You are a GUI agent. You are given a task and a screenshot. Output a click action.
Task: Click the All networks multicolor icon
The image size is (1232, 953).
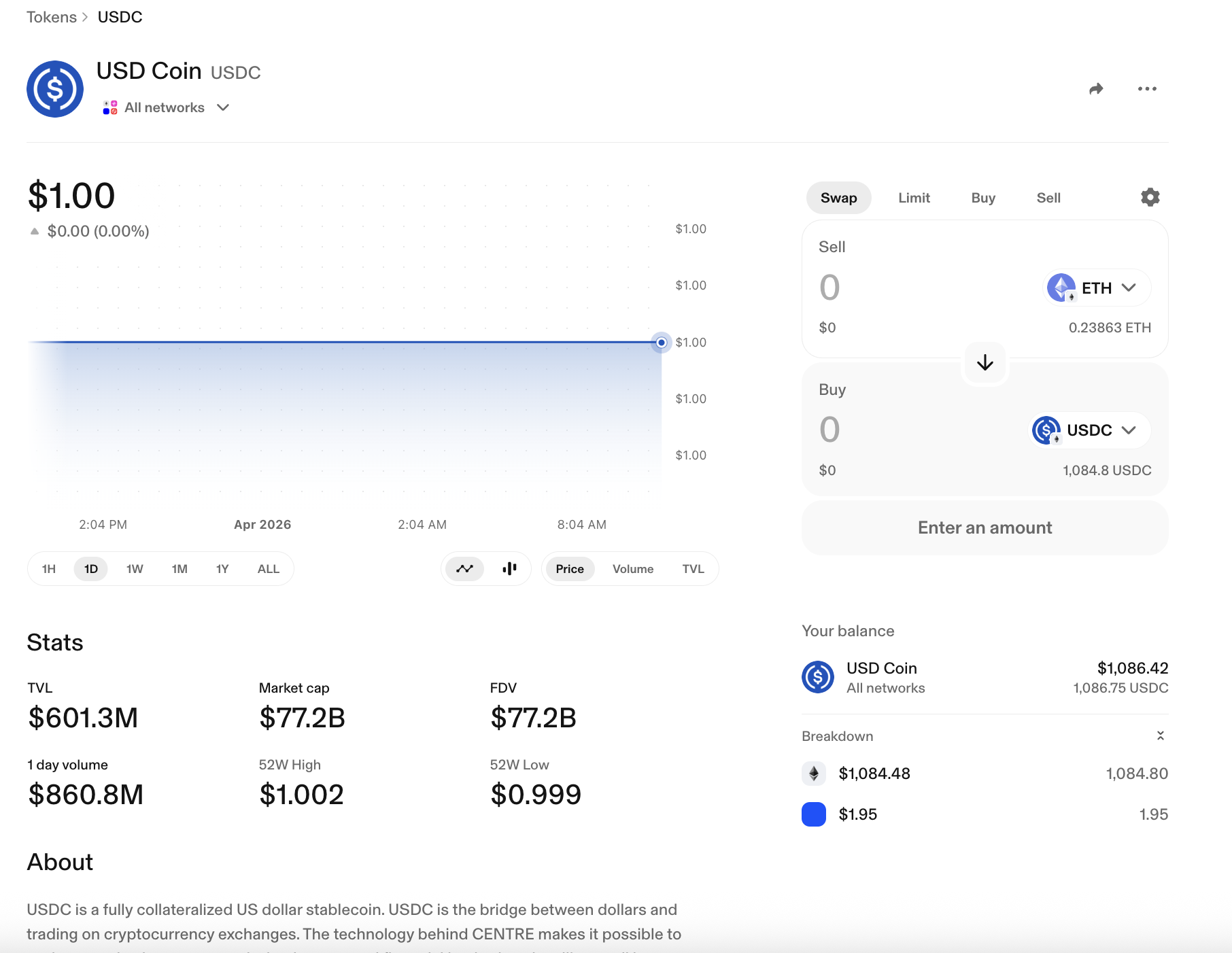(x=110, y=107)
